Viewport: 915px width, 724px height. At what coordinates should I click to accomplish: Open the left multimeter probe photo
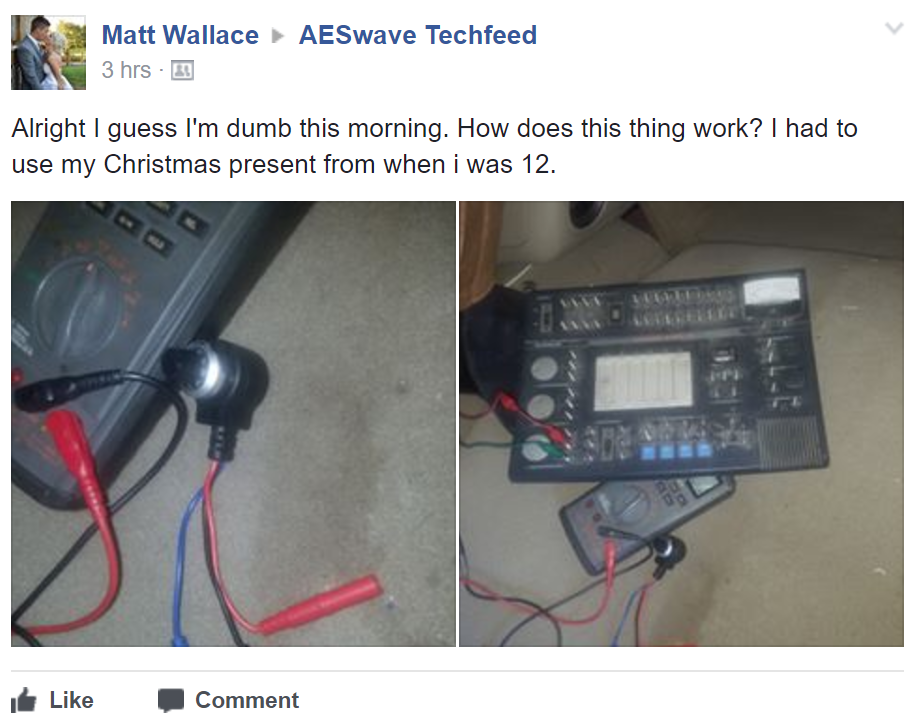click(233, 424)
